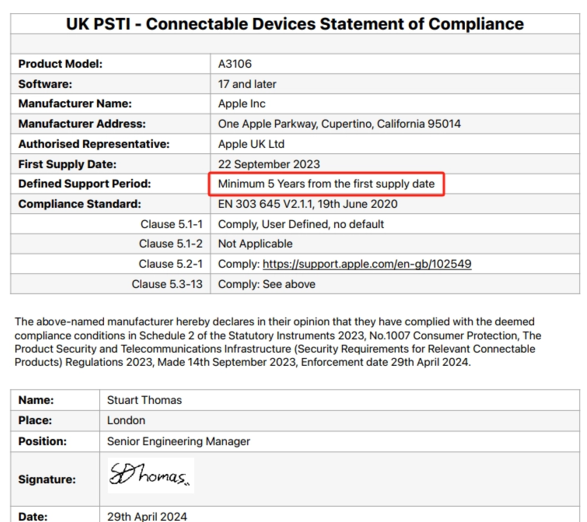Viewport: 587px width, 522px height.
Task: Open the support.apple.com/en-gb/102549 link
Action: (367, 264)
